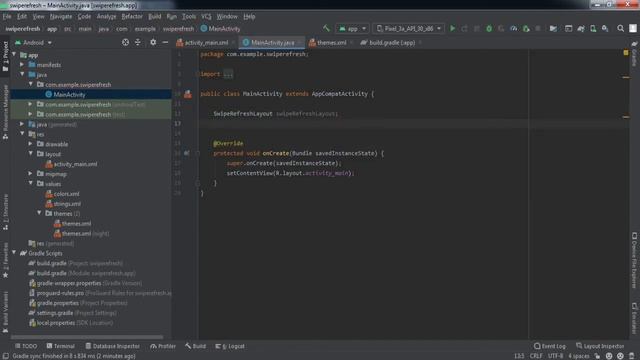Click the Search Everywhere magnifier icon

(620, 29)
